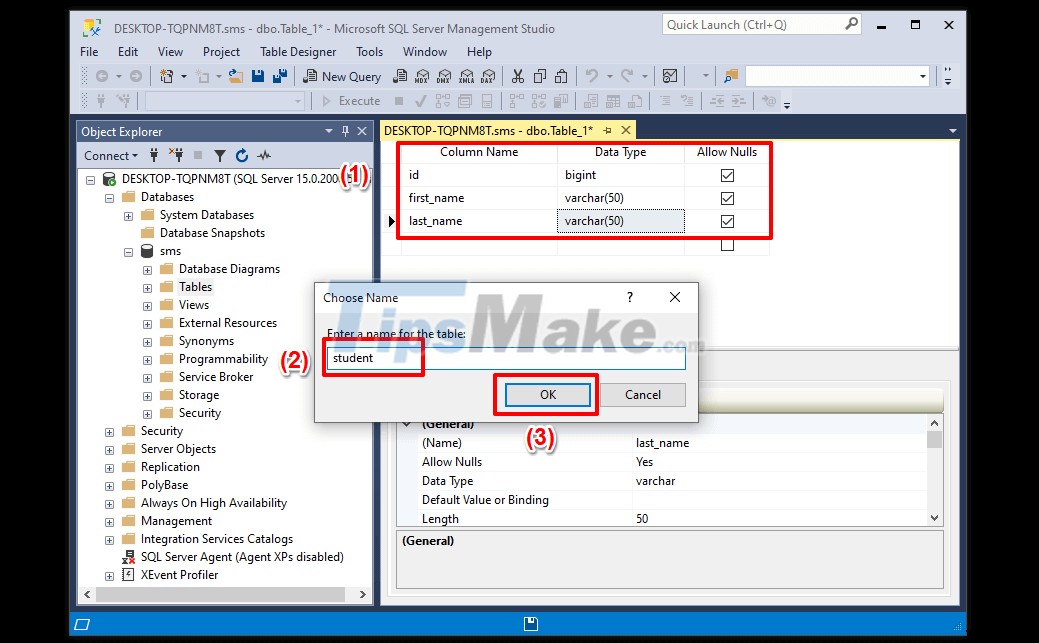Click the Refresh icon in Object Explorer

tap(242, 155)
